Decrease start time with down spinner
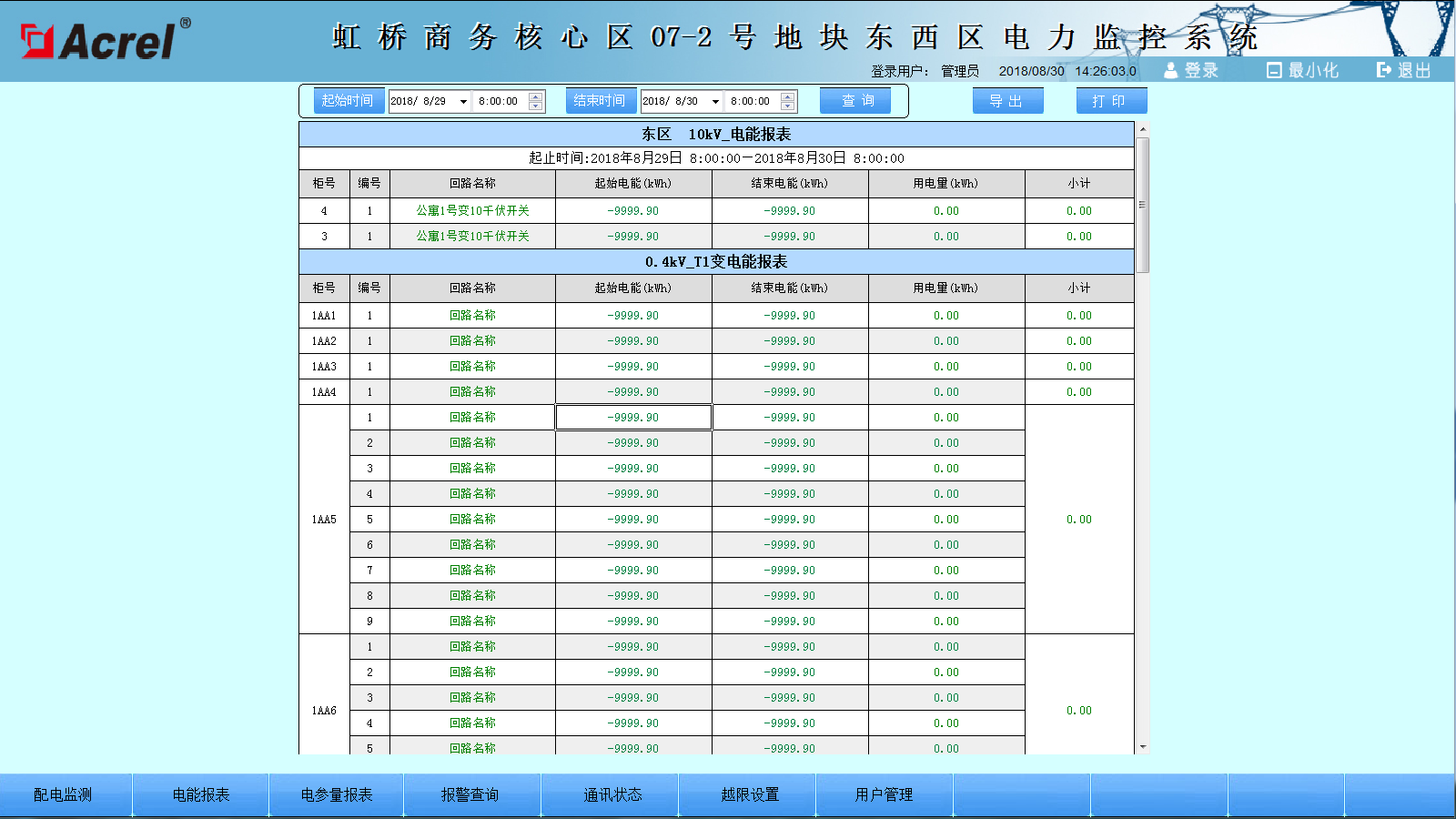 (536, 106)
